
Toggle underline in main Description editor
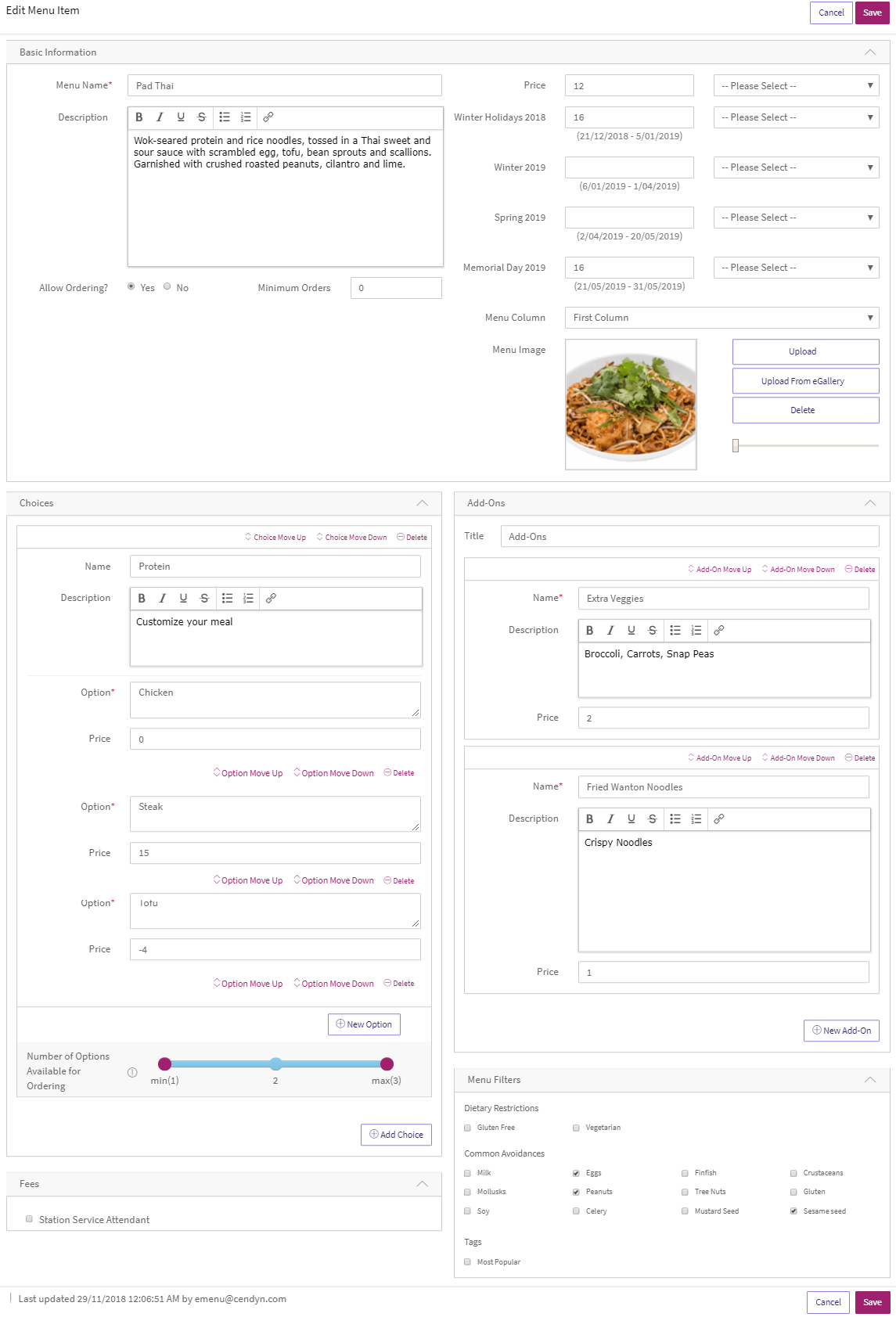point(181,117)
